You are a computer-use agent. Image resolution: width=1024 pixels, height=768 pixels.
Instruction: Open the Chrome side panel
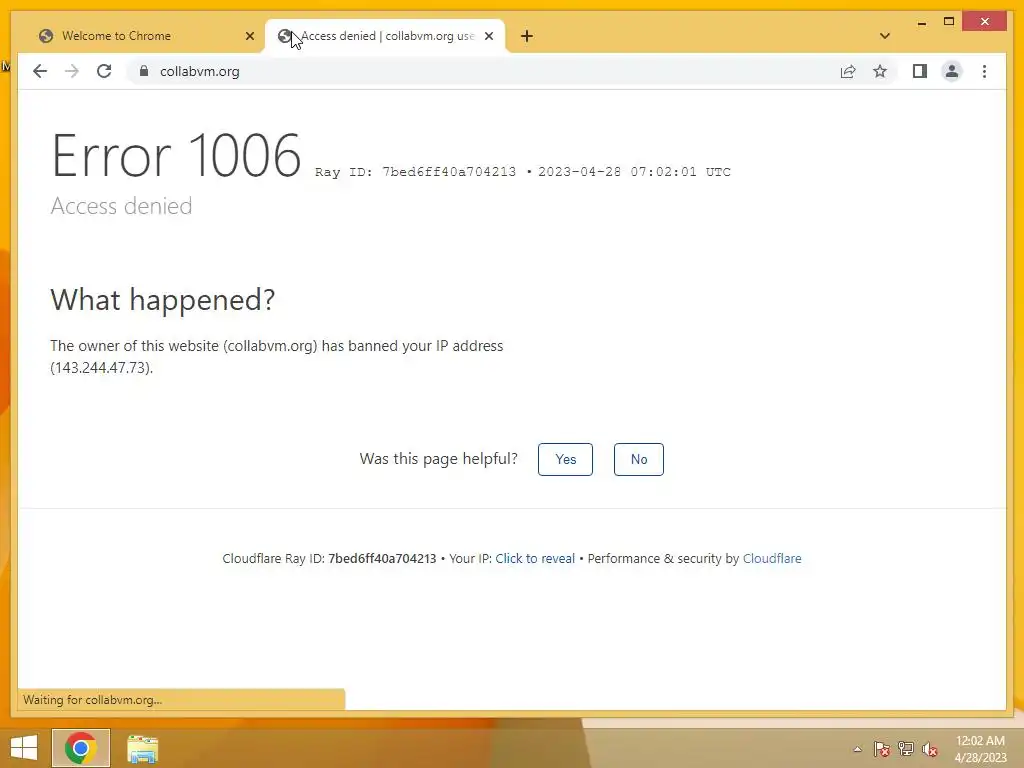(920, 71)
